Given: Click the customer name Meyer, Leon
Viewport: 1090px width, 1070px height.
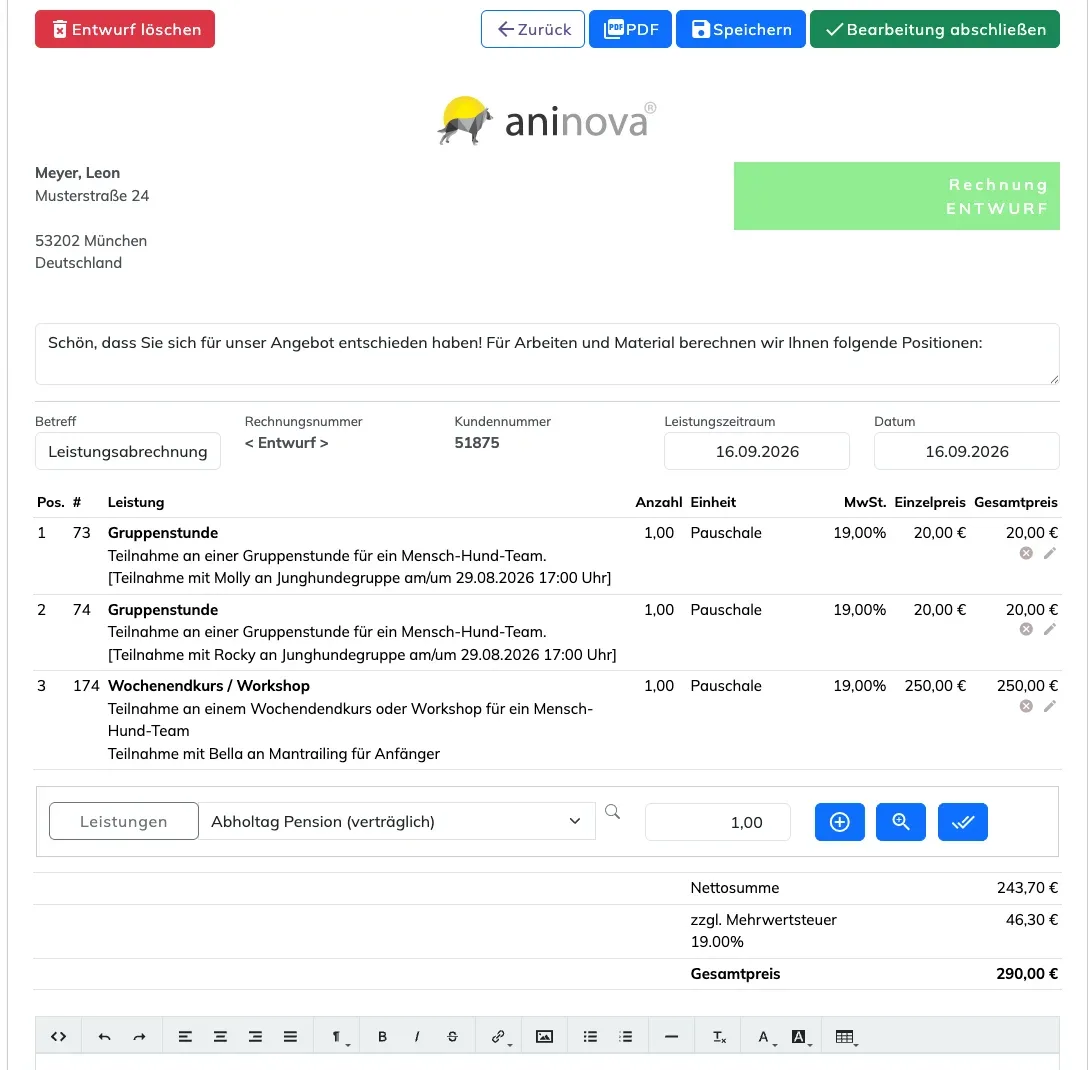Looking at the screenshot, I should [77, 172].
